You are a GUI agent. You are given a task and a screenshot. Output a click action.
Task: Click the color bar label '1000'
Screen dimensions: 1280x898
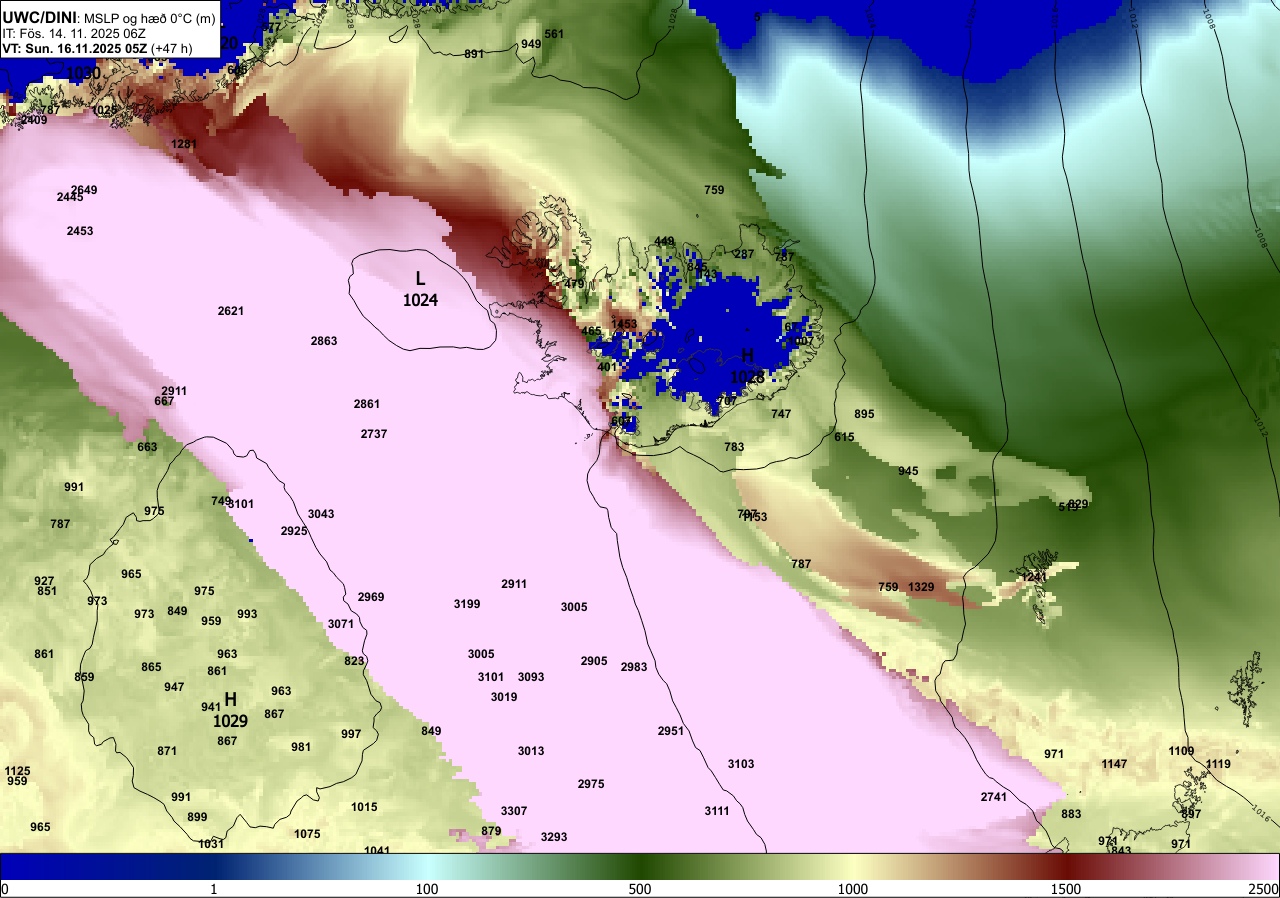[853, 889]
